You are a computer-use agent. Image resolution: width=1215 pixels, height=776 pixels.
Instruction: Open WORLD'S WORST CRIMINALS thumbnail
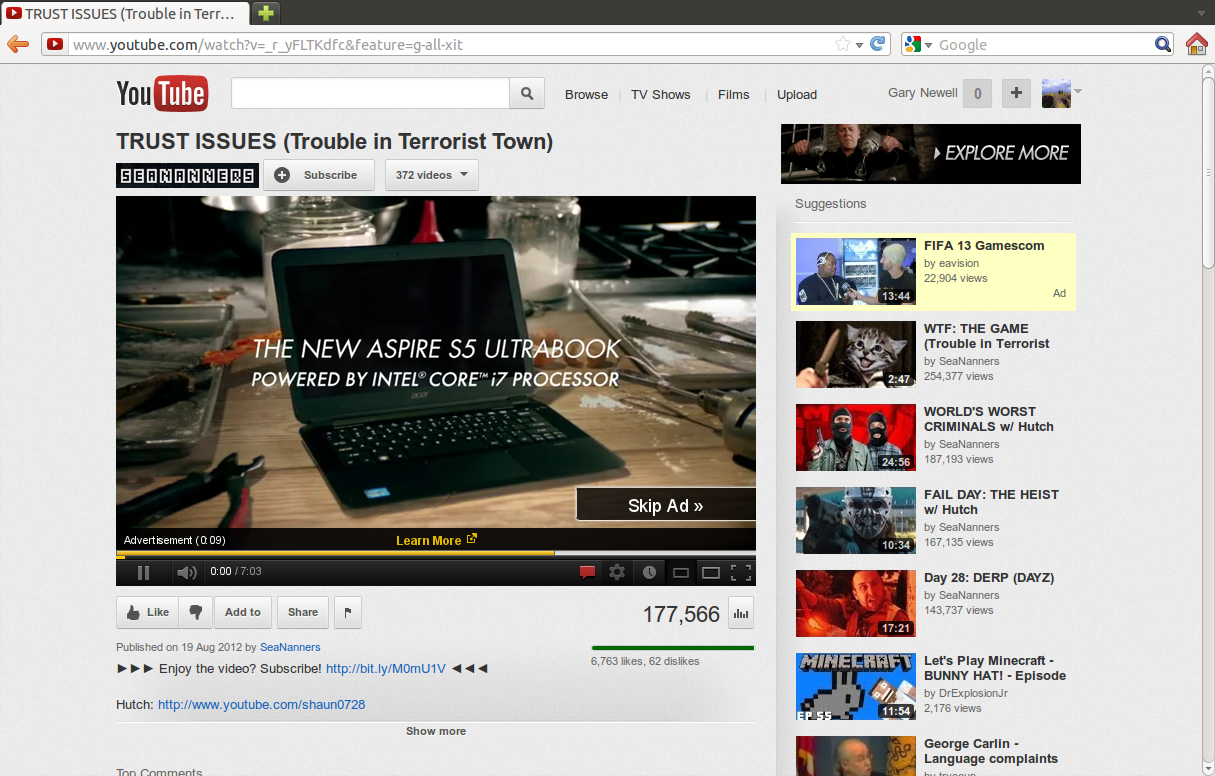856,437
